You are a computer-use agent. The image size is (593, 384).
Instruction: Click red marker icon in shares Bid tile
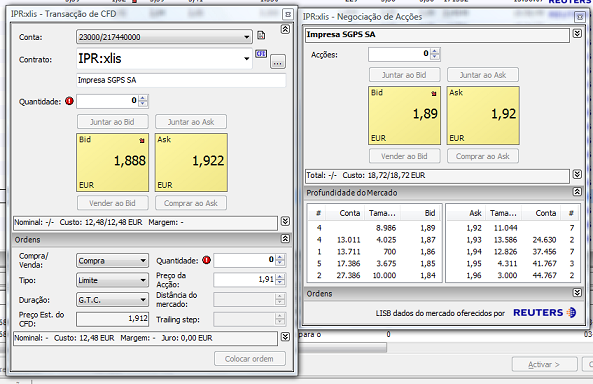(x=434, y=93)
